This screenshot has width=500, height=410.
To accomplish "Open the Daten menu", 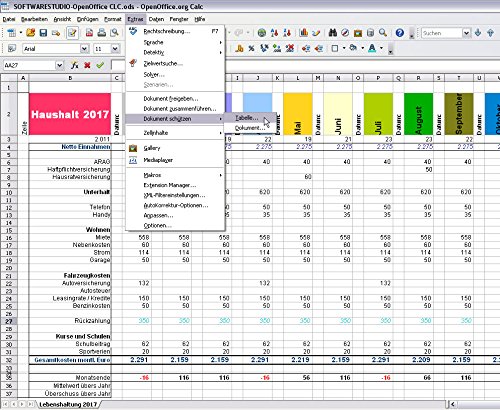I will click(156, 19).
